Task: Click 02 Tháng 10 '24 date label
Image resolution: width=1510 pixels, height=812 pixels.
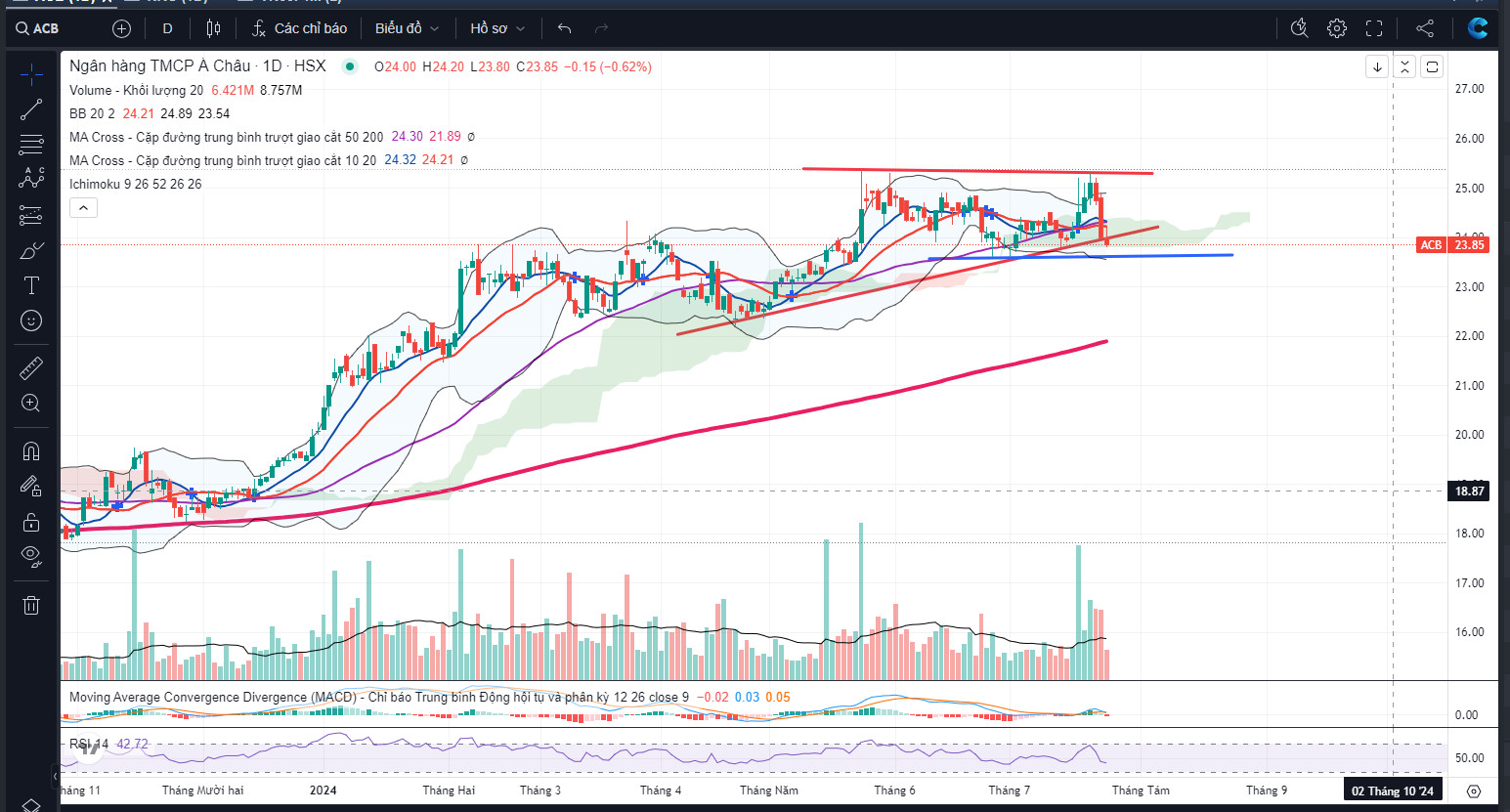Action: [x=1393, y=791]
